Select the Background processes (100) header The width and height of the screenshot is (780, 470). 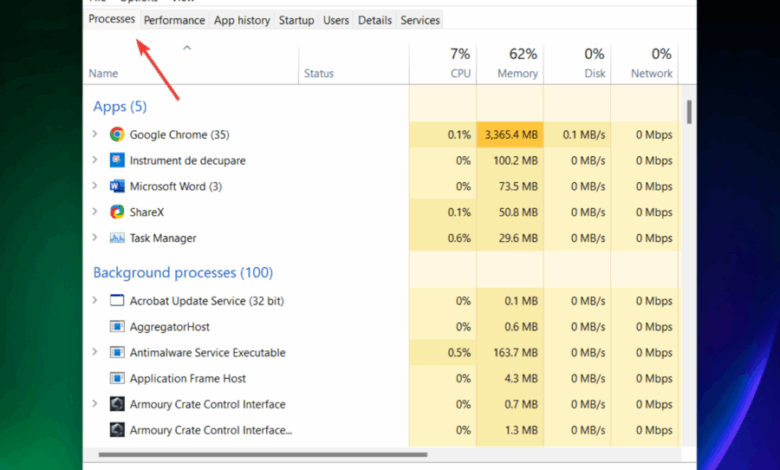tap(183, 273)
